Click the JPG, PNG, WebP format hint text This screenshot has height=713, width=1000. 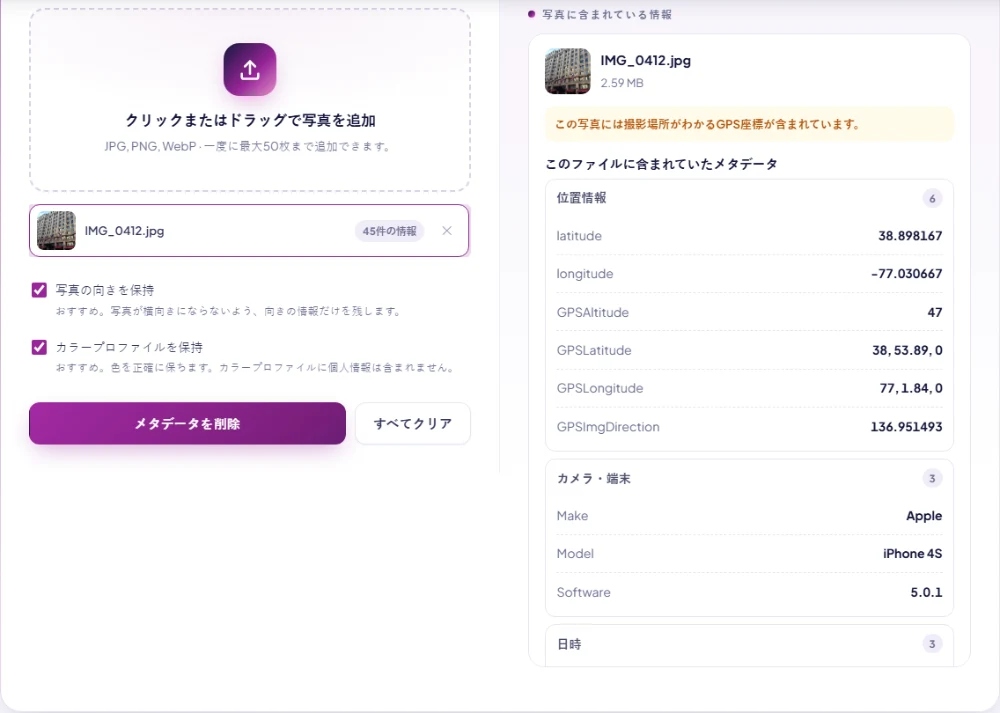248,146
